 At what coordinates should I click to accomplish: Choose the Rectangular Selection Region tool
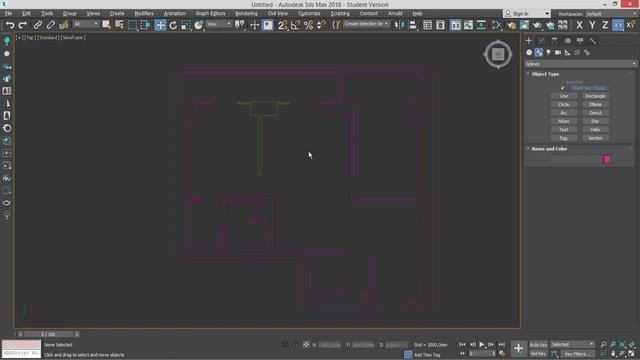[x=132, y=25]
